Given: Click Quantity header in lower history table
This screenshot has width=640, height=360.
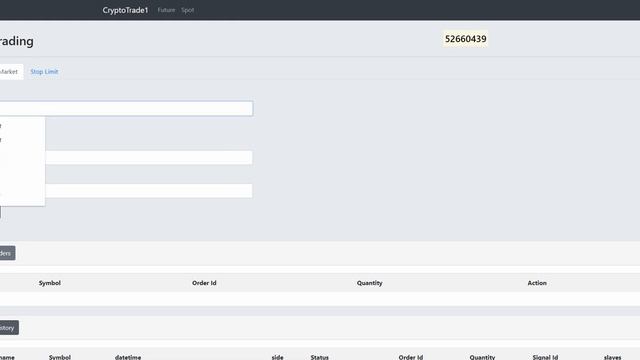Looking at the screenshot, I should tap(482, 357).
